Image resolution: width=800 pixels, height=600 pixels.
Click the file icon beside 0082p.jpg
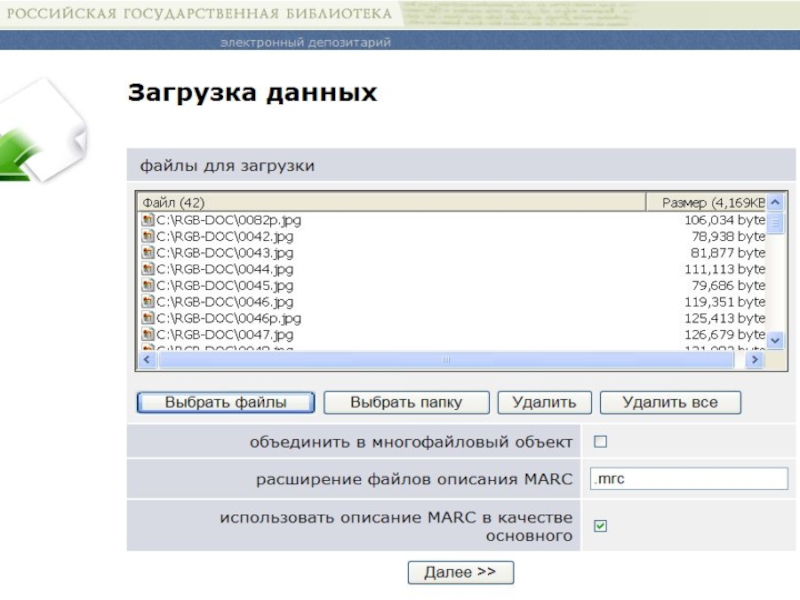[148, 220]
